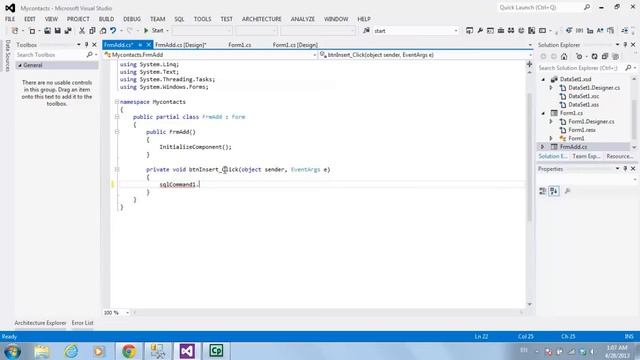This screenshot has width=640, height=360.
Task: Click the Quick Launch input box
Action: coord(540,7)
